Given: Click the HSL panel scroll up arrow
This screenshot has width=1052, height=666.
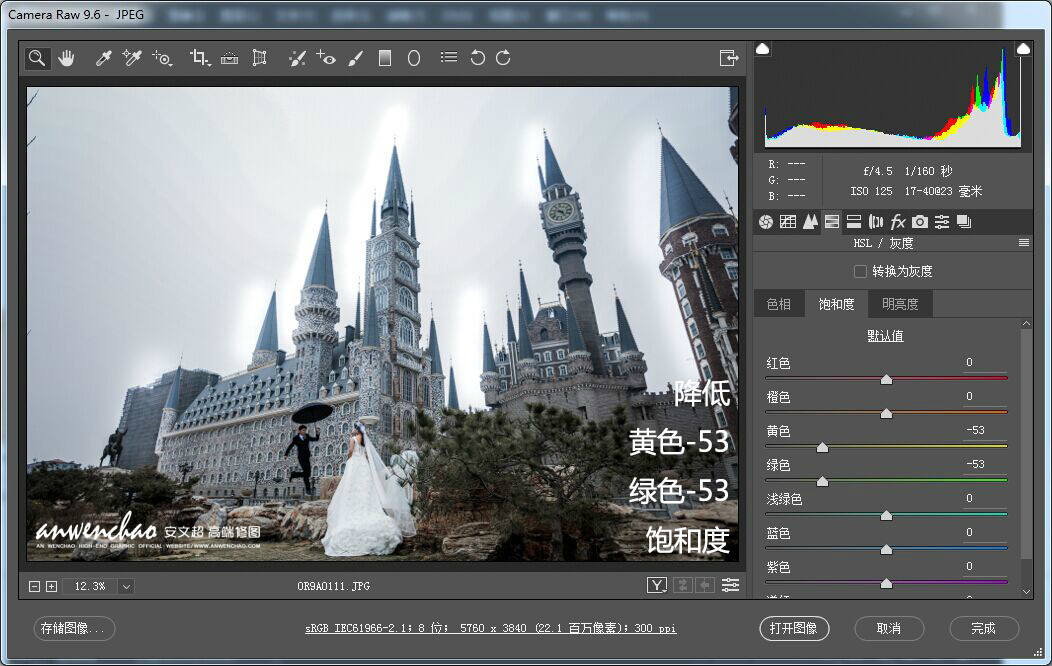Looking at the screenshot, I should (1026, 324).
